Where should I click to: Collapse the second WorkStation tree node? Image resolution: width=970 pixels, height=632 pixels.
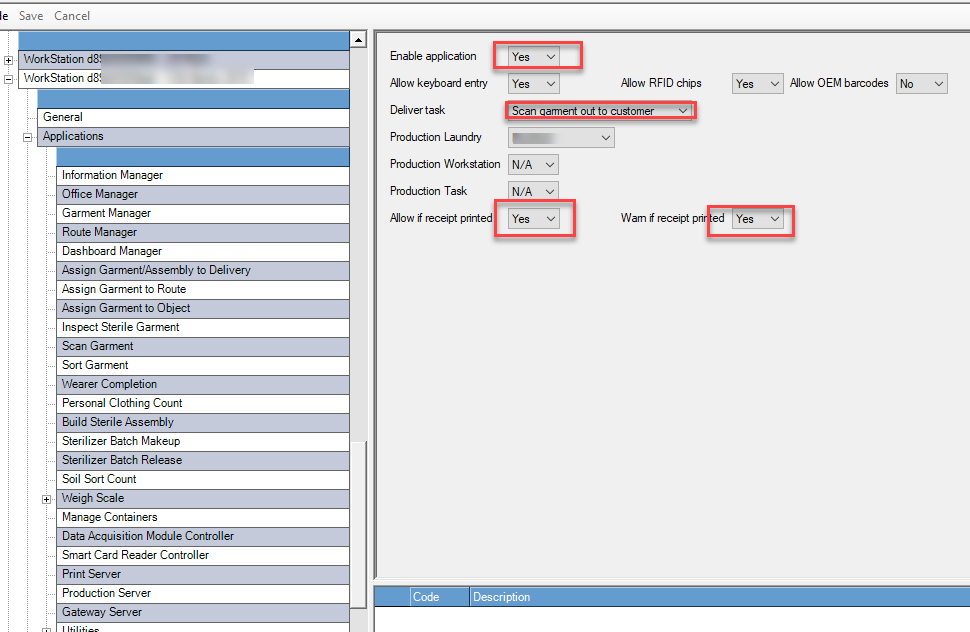point(7,78)
